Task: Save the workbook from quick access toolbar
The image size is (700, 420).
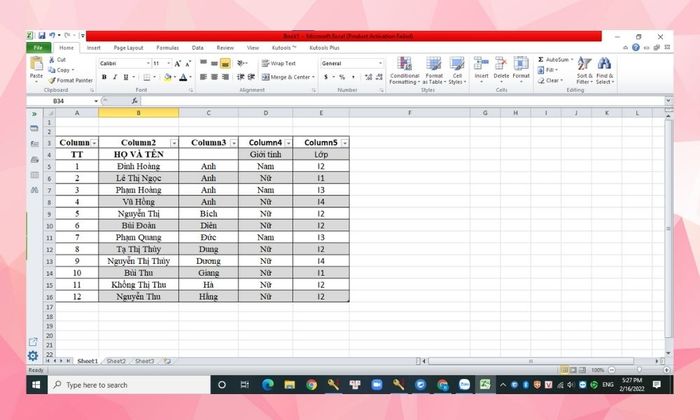Action: pos(42,35)
